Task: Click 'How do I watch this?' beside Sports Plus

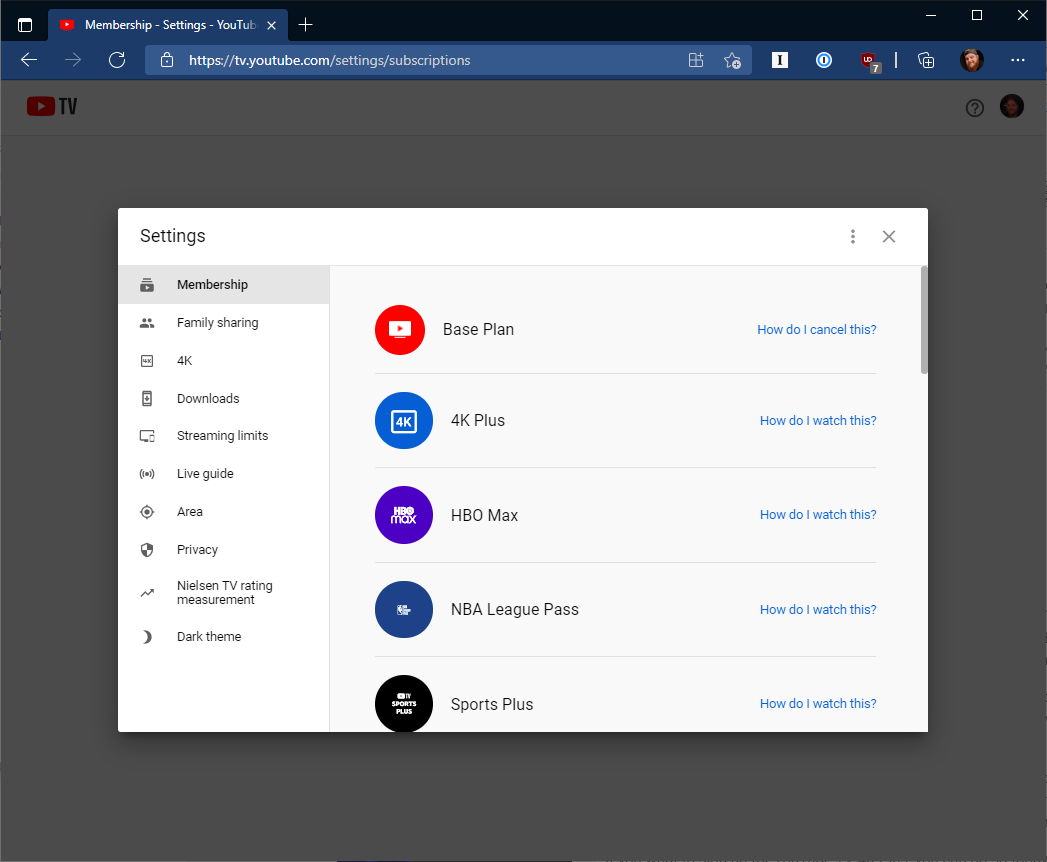Action: click(x=817, y=703)
